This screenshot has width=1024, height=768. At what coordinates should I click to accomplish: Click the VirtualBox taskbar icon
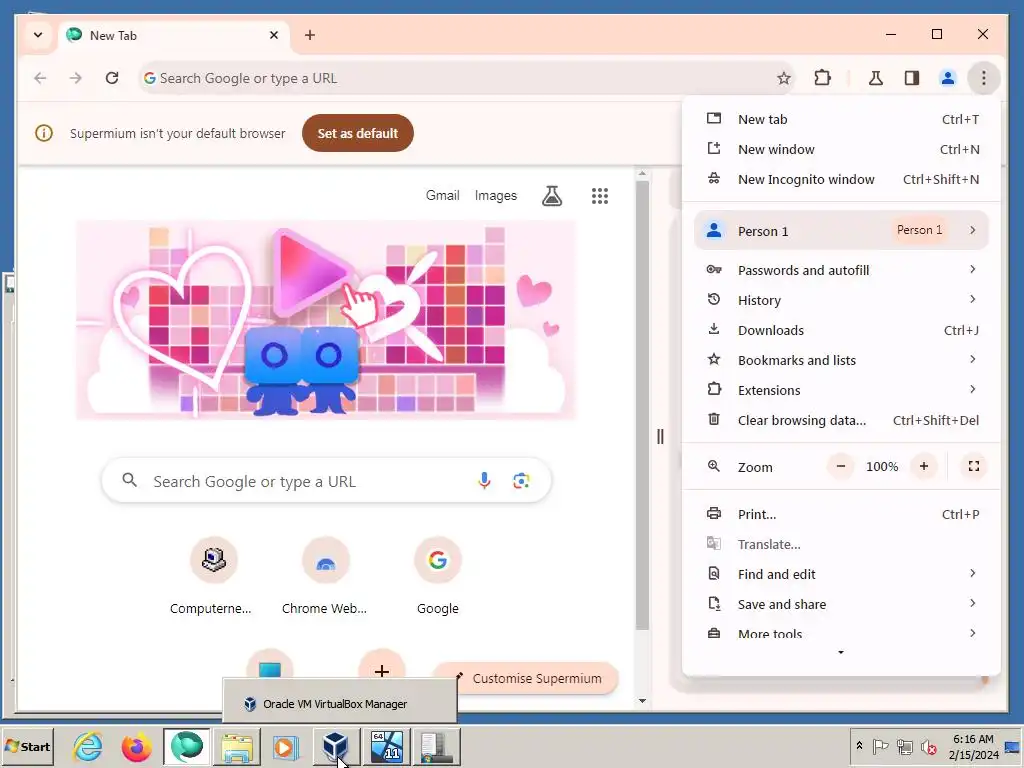coord(335,746)
